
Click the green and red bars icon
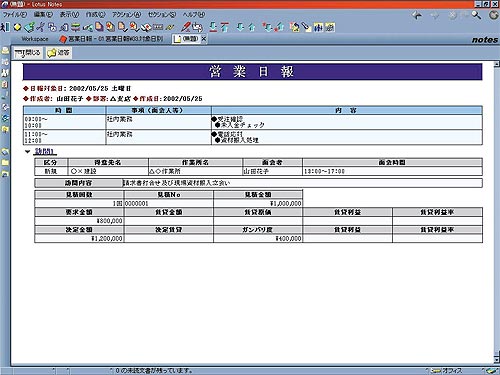[76, 27]
